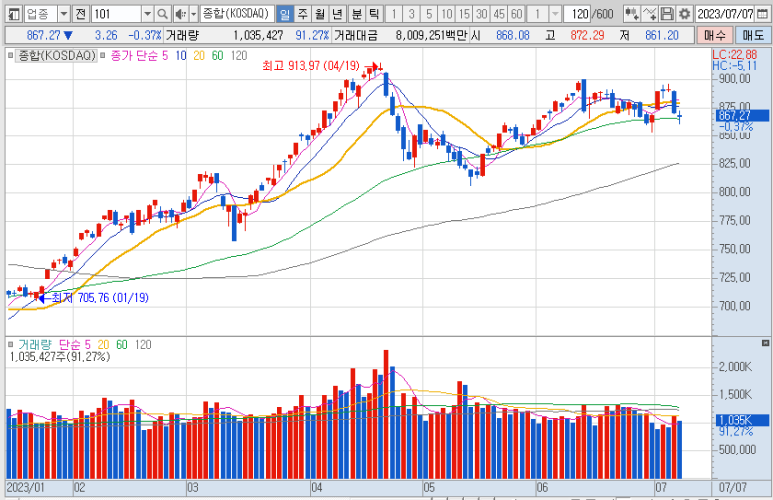773x500 pixels.
Task: Click the speaker sound alert icon
Action: coord(180,14)
